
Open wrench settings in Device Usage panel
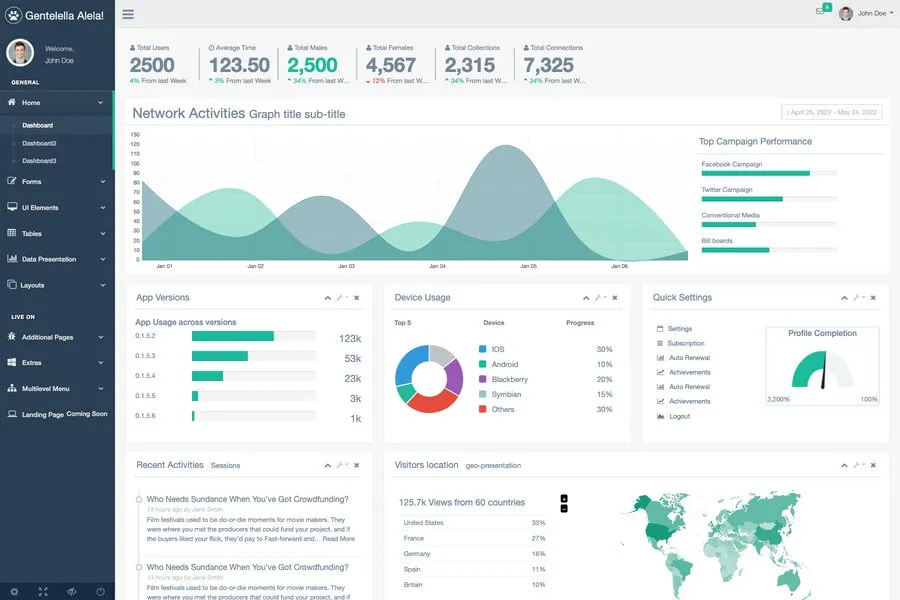(x=599, y=298)
